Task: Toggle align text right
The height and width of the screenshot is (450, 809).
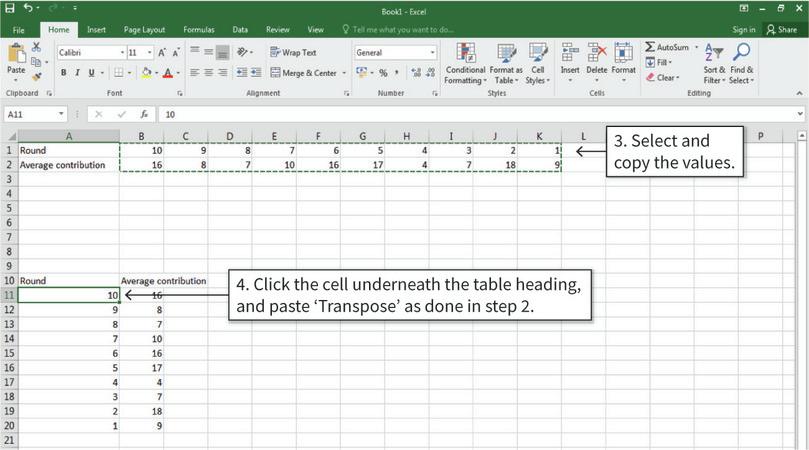Action: coord(222,73)
